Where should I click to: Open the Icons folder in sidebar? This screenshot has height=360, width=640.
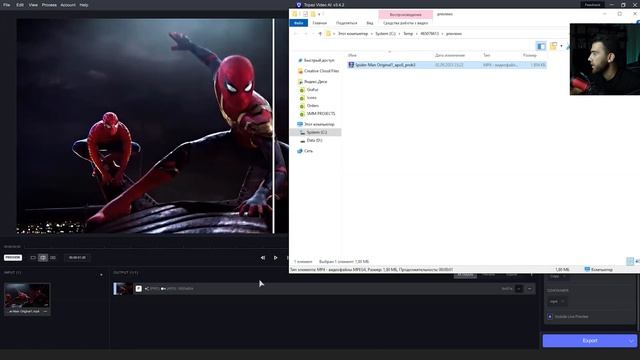pyautogui.click(x=311, y=98)
